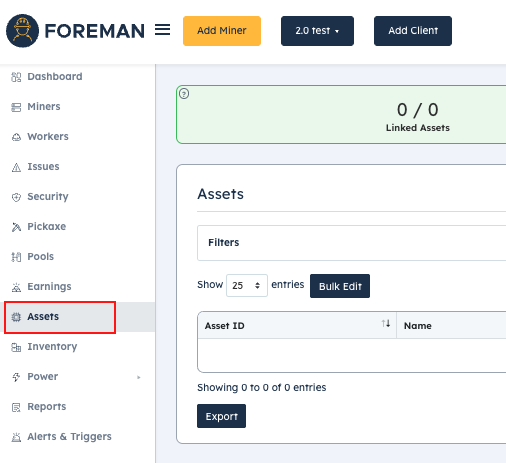This screenshot has width=506, height=463.
Task: Sort by the Asset ID arrows icon
Action: click(x=386, y=323)
